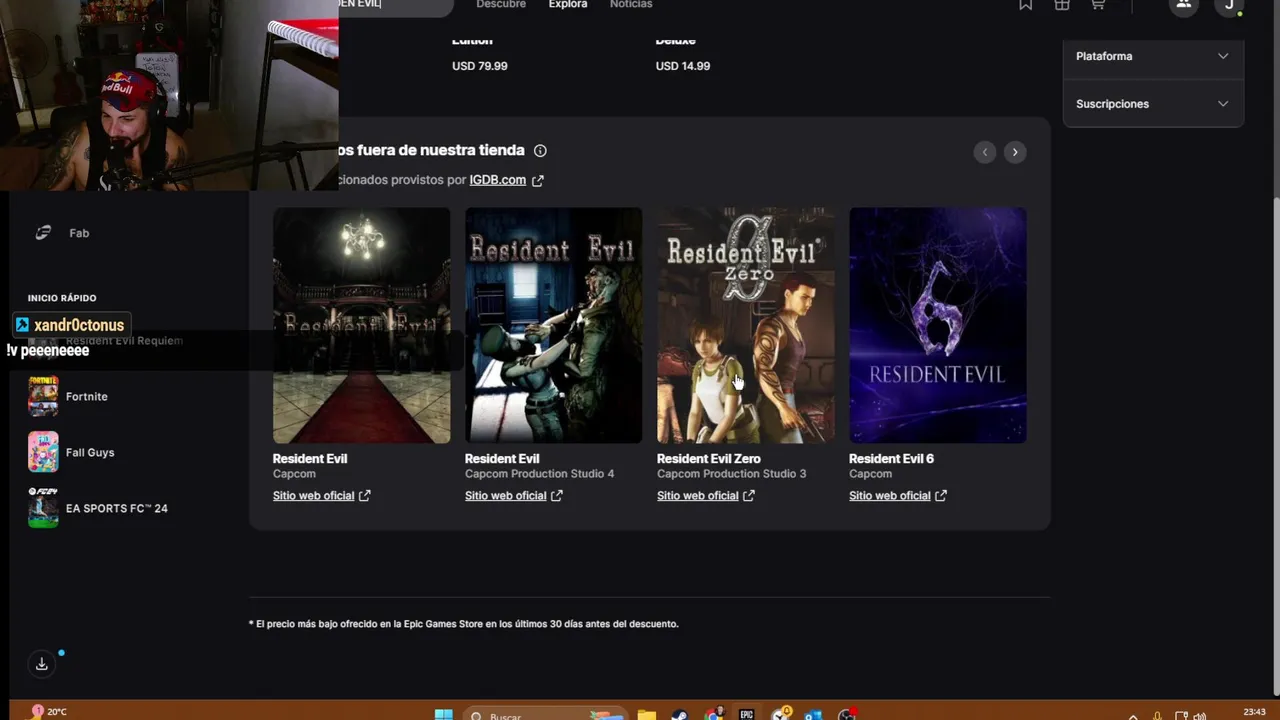Image resolution: width=1280 pixels, height=720 pixels.
Task: Open the downloads icon in sidebar
Action: point(42,663)
